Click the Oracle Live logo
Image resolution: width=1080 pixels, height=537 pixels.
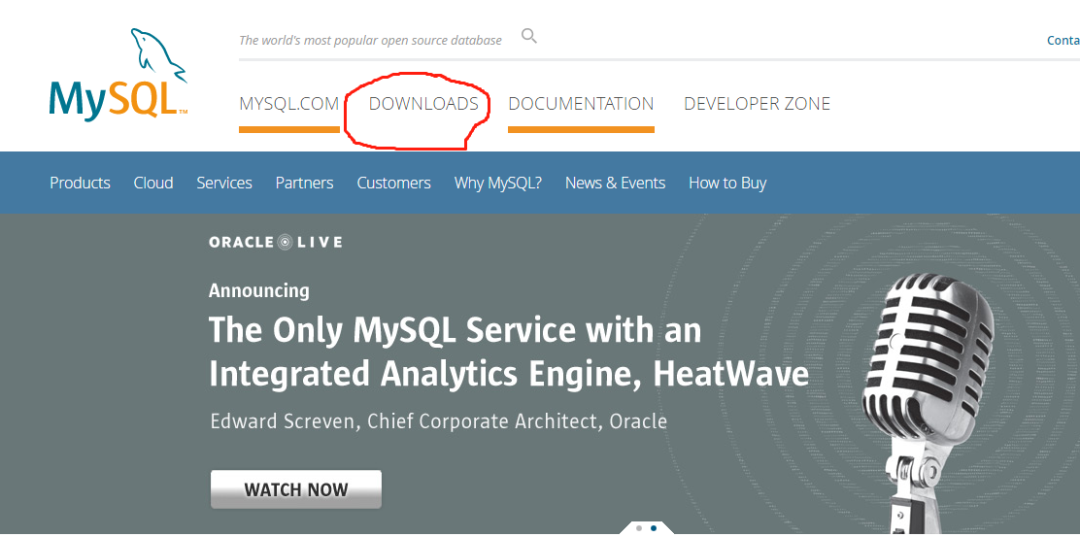[x=276, y=242]
